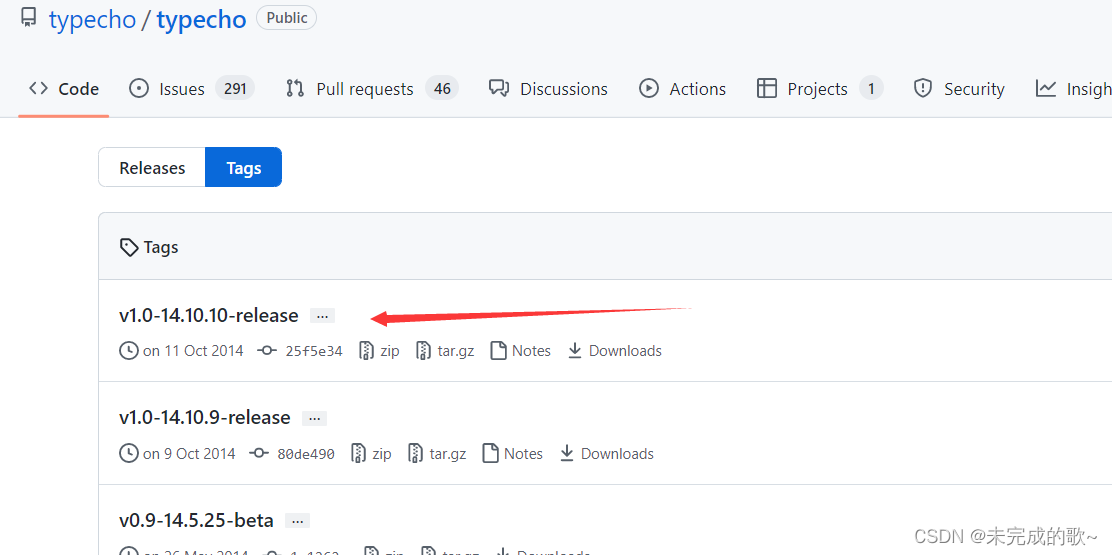View Notes for v1.0-14.10.9-release
Viewport: 1112px width, 555px height.
coord(523,454)
